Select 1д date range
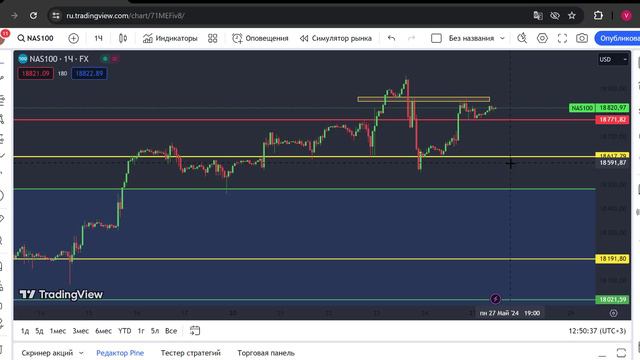Image resolution: width=640 pixels, height=360 pixels. tap(25, 331)
